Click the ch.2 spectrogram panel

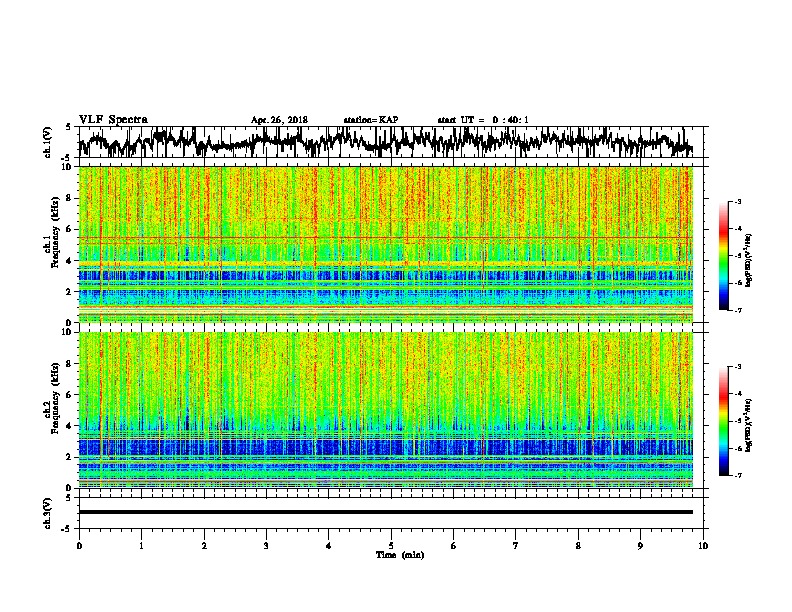[x=386, y=410]
